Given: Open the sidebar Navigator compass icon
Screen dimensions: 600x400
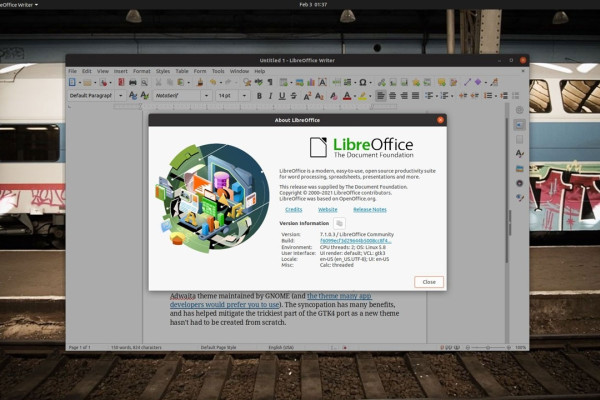Looking at the screenshot, I should (x=519, y=183).
